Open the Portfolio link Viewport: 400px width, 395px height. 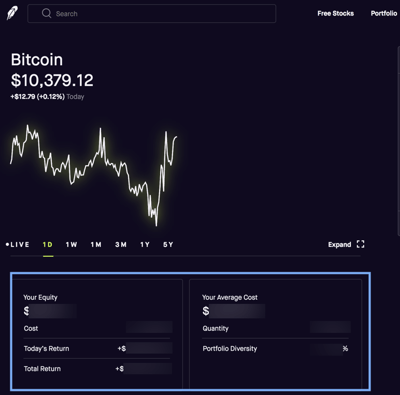[x=384, y=13]
